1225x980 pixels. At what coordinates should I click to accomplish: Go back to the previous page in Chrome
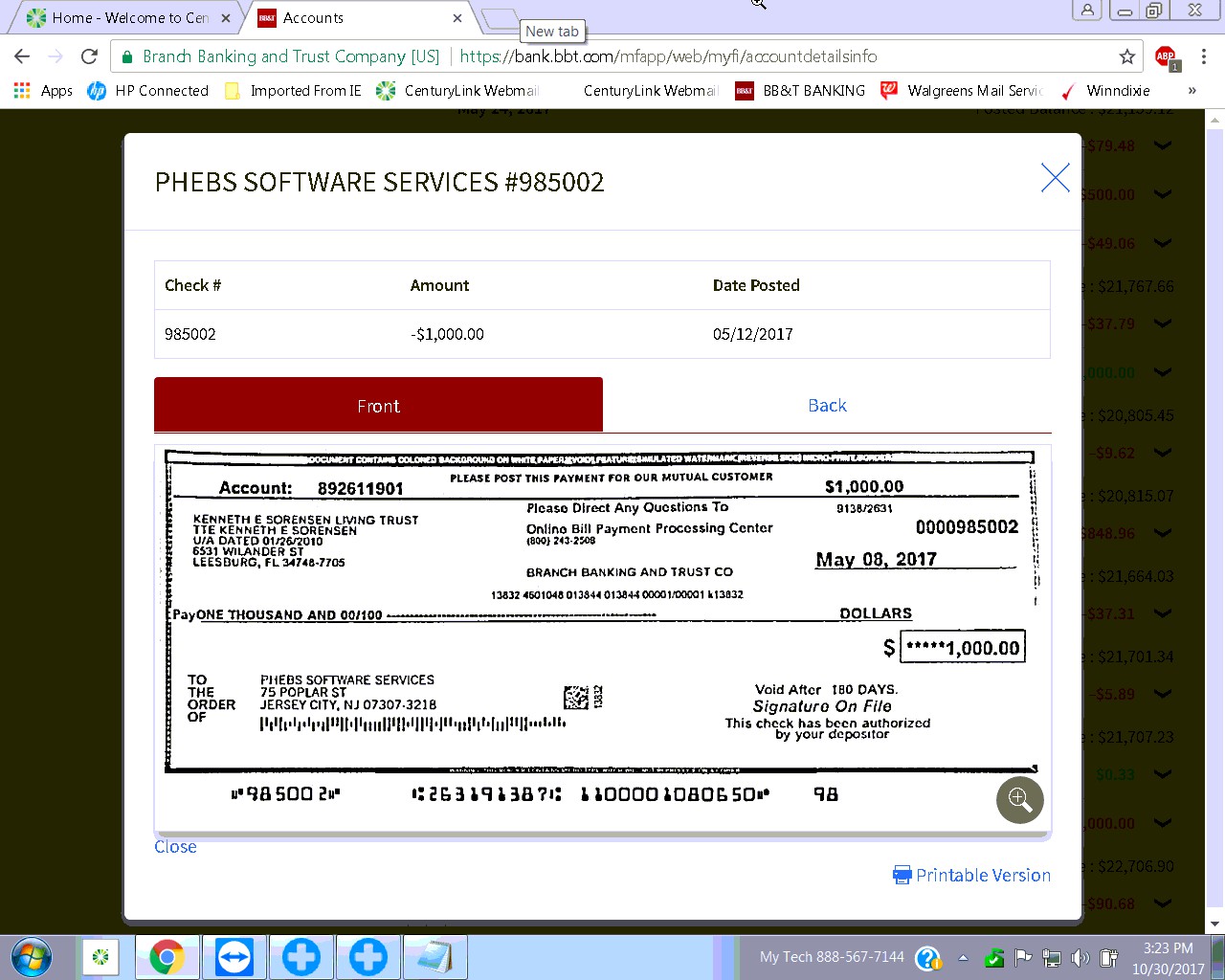coord(22,56)
